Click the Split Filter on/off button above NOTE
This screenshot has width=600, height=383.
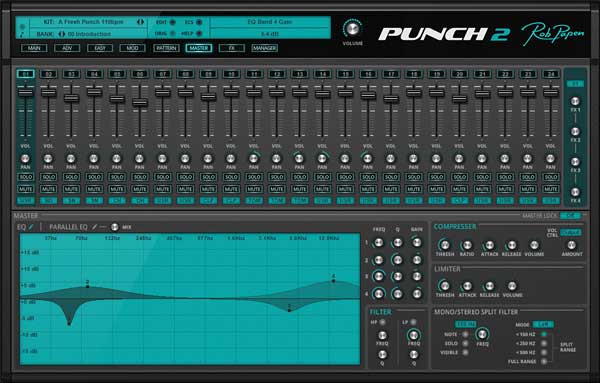click(x=466, y=324)
